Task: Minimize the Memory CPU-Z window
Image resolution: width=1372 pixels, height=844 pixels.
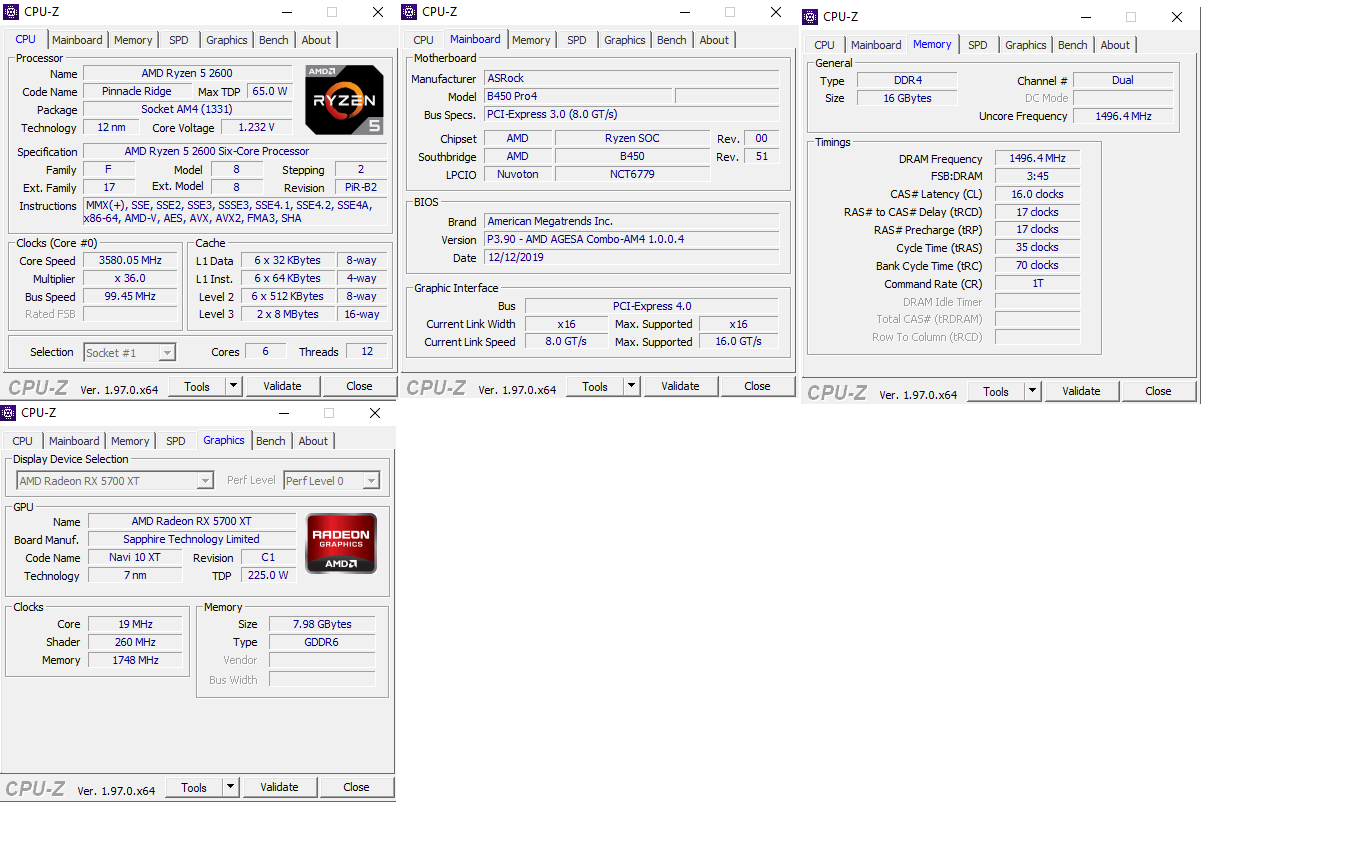Action: click(1087, 16)
